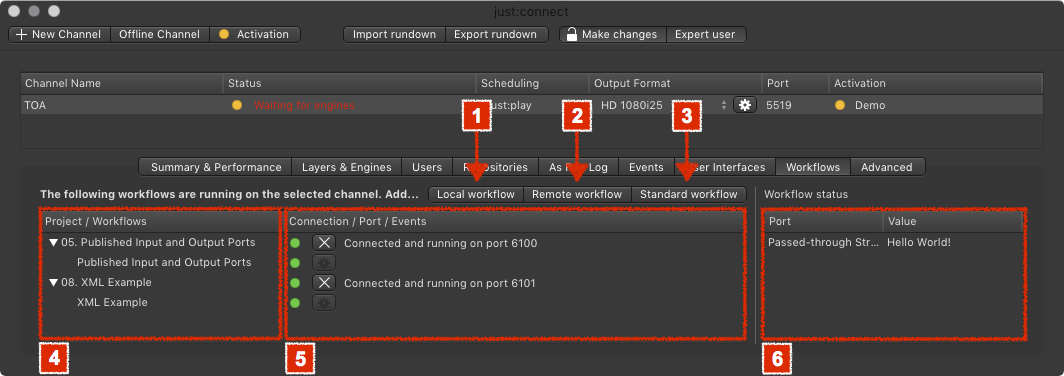Open Output Format gear settings
The height and width of the screenshot is (376, 1064).
point(744,105)
